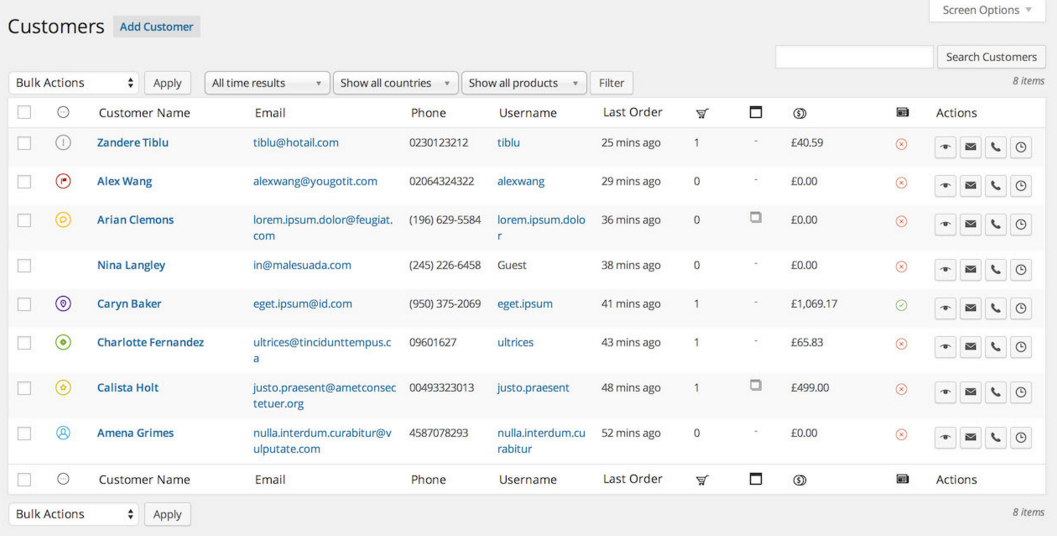The image size is (1057, 536).
Task: Click the clock icon for Nina Langley
Action: 1020,270
